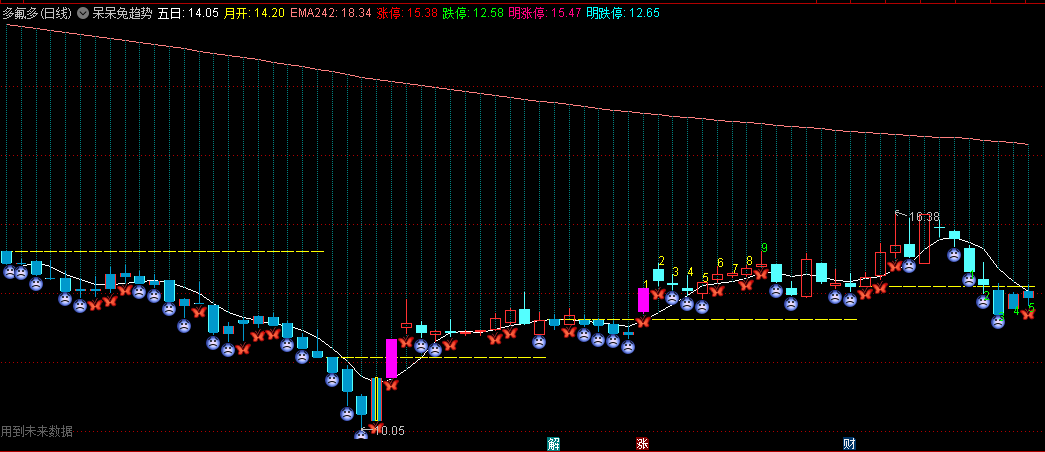1045x452 pixels.
Task: Click the cyan 明跌停 value
Action: coord(622,13)
